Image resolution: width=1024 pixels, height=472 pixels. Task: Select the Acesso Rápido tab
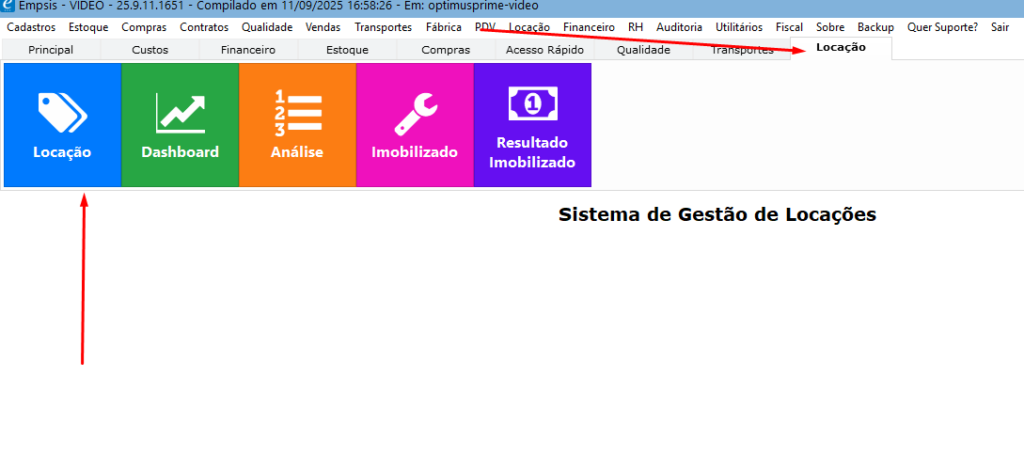pos(545,49)
